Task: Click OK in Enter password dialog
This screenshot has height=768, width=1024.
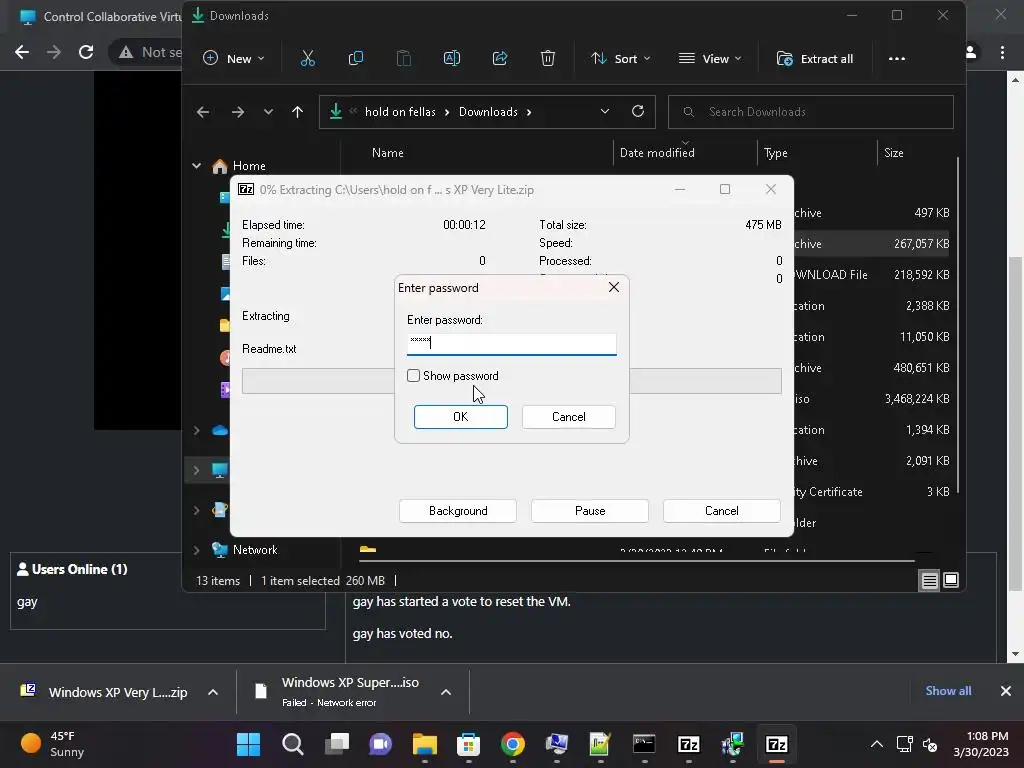Action: pos(461,417)
